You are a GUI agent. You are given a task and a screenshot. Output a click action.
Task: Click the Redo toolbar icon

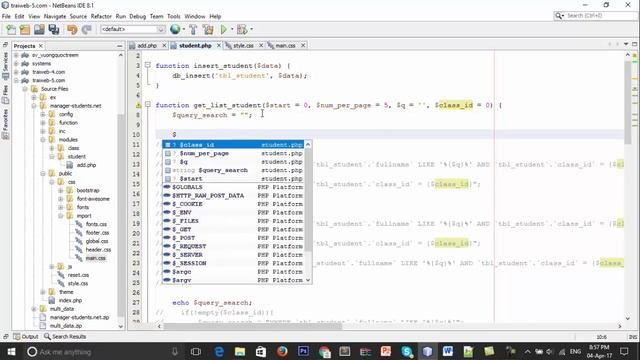click(x=87, y=29)
